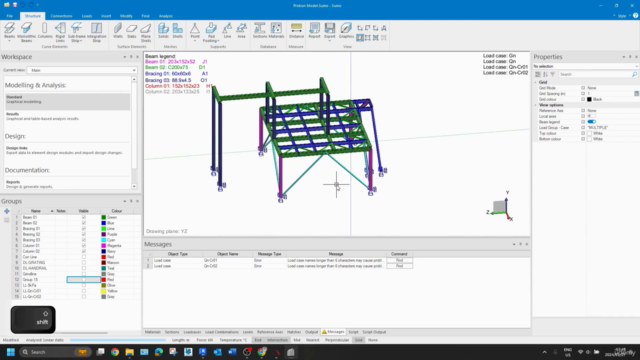
Task: Select the Area support tool
Action: (x=242, y=30)
